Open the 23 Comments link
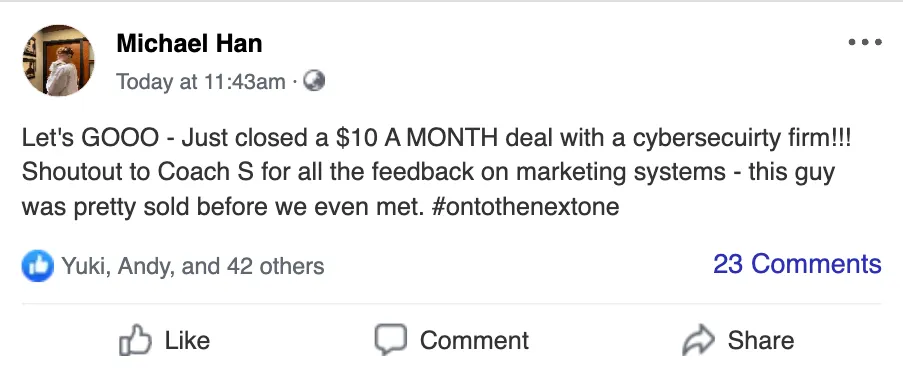Viewport: 903px width, 376px height. pyautogui.click(x=797, y=264)
